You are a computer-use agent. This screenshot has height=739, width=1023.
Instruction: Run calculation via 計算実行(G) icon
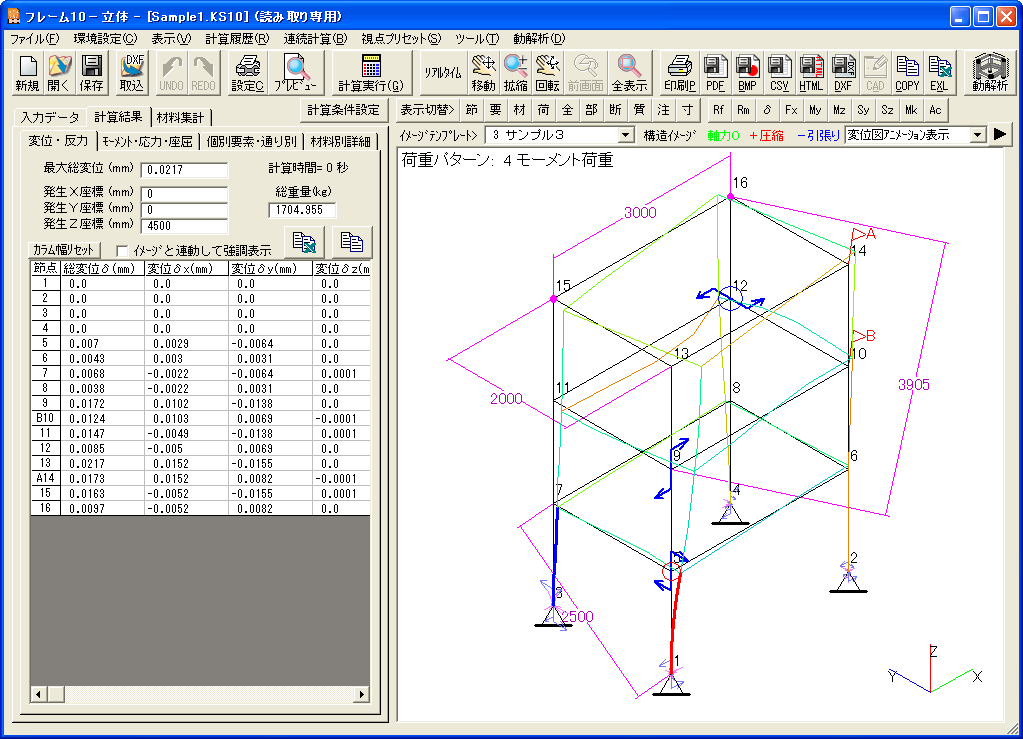370,72
